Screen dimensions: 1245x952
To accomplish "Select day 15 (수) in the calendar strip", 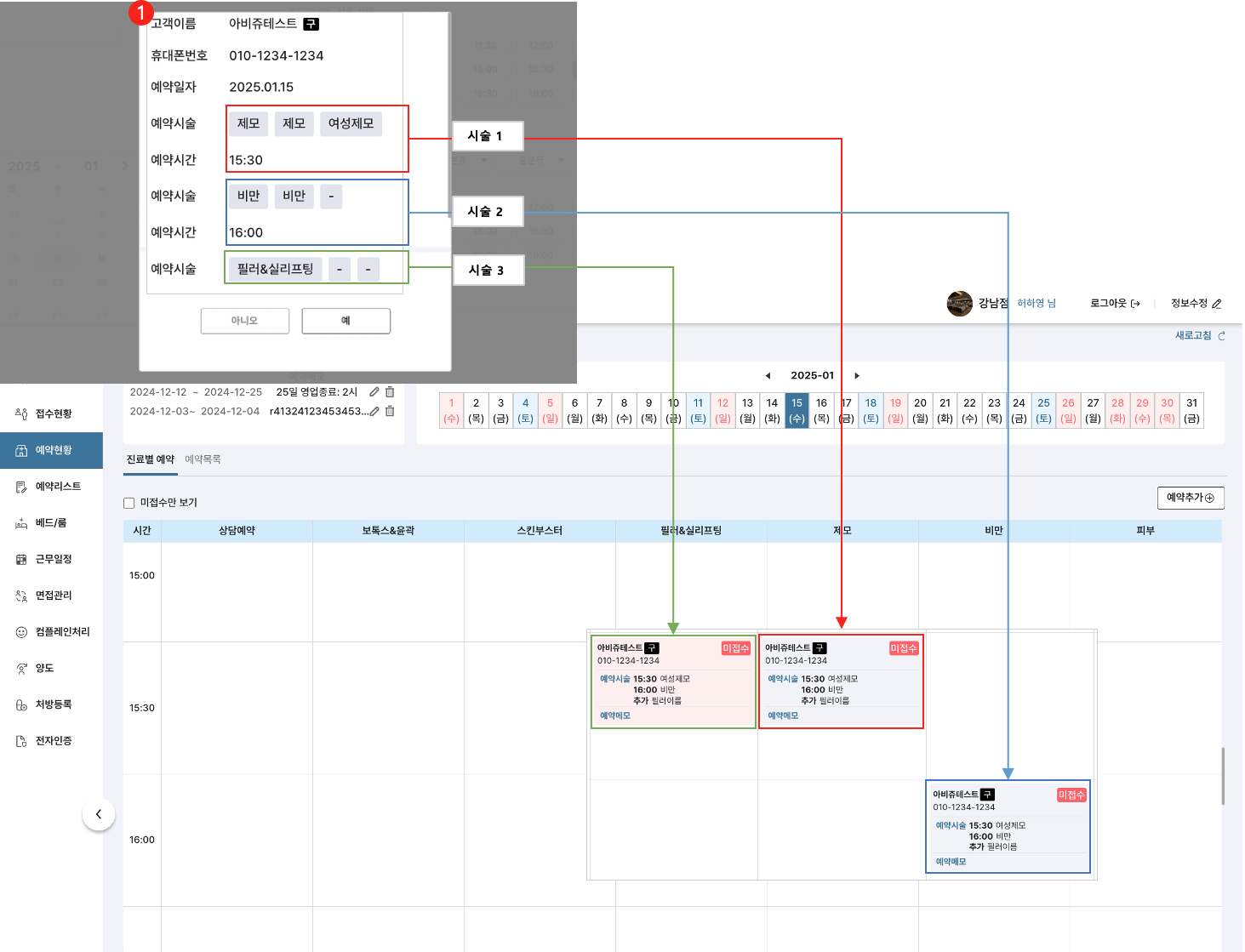I will coord(797,410).
